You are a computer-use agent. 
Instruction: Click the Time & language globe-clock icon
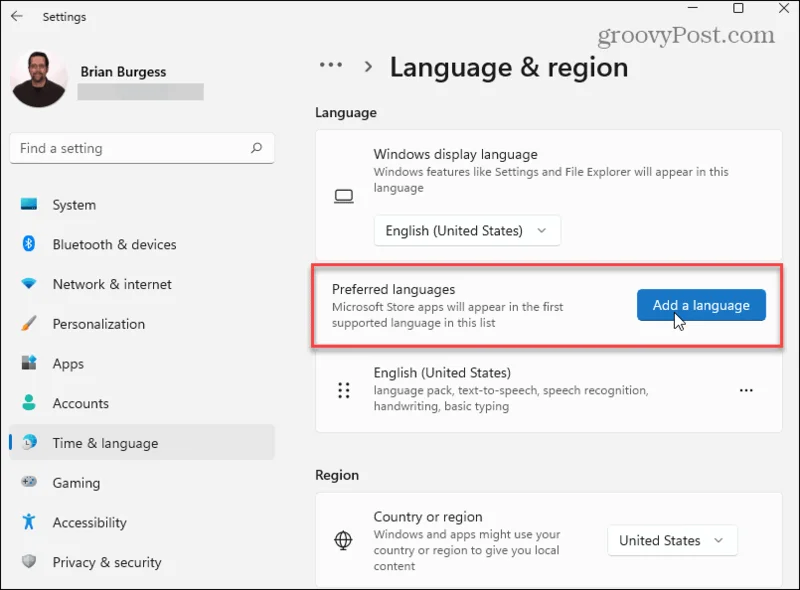30,442
